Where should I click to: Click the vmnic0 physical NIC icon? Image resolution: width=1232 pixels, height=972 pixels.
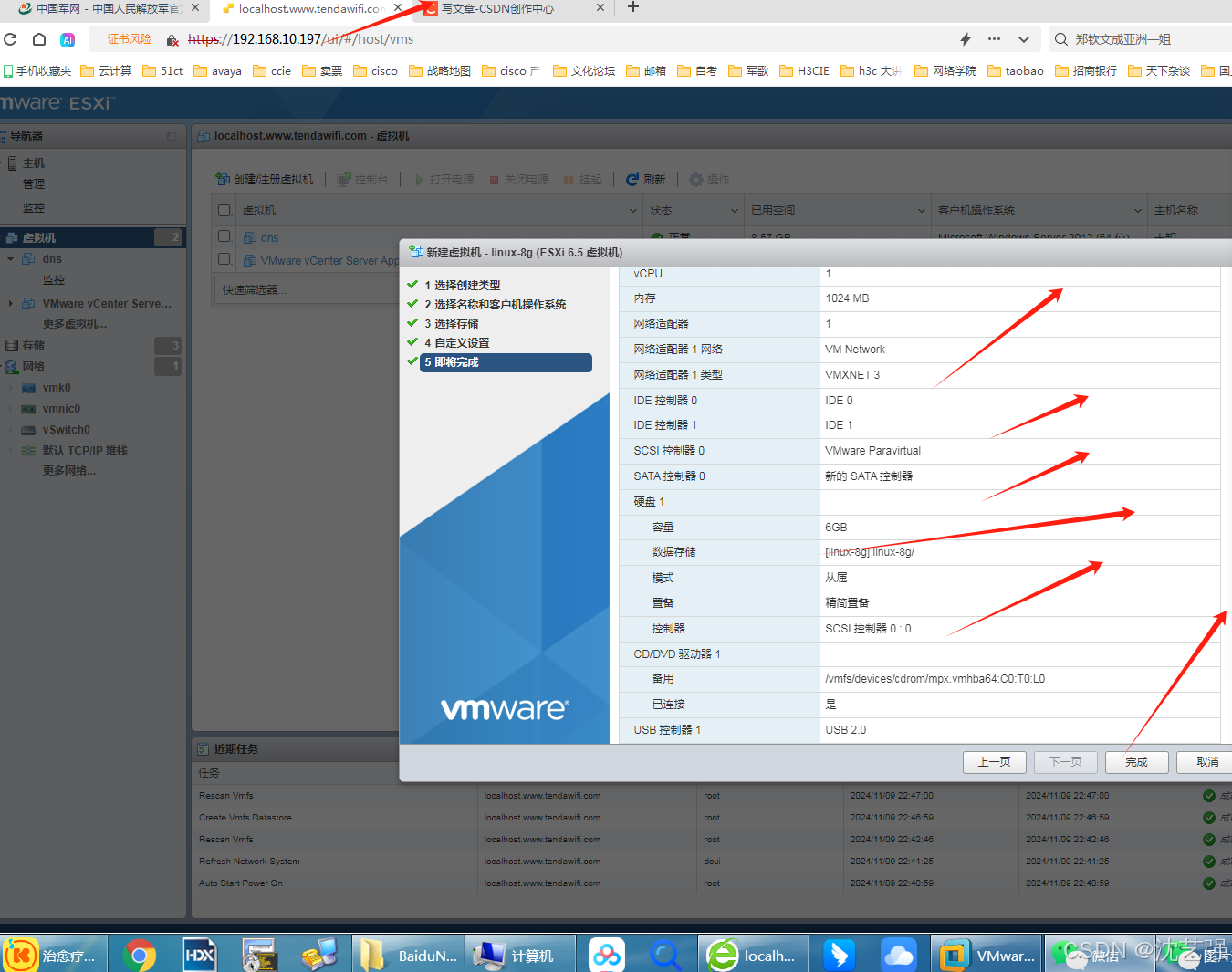coord(28,409)
